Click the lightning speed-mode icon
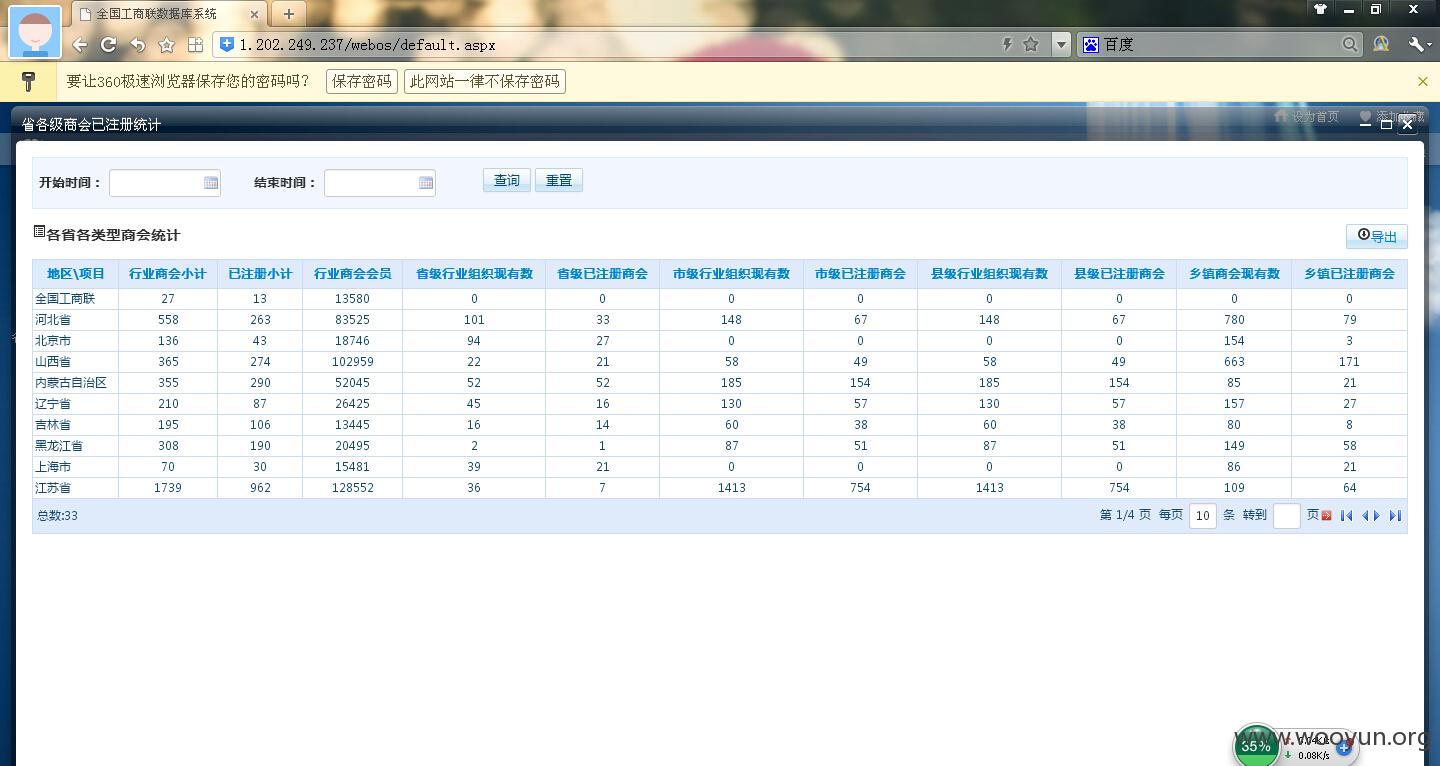The image size is (1440, 766). pyautogui.click(x=1007, y=44)
